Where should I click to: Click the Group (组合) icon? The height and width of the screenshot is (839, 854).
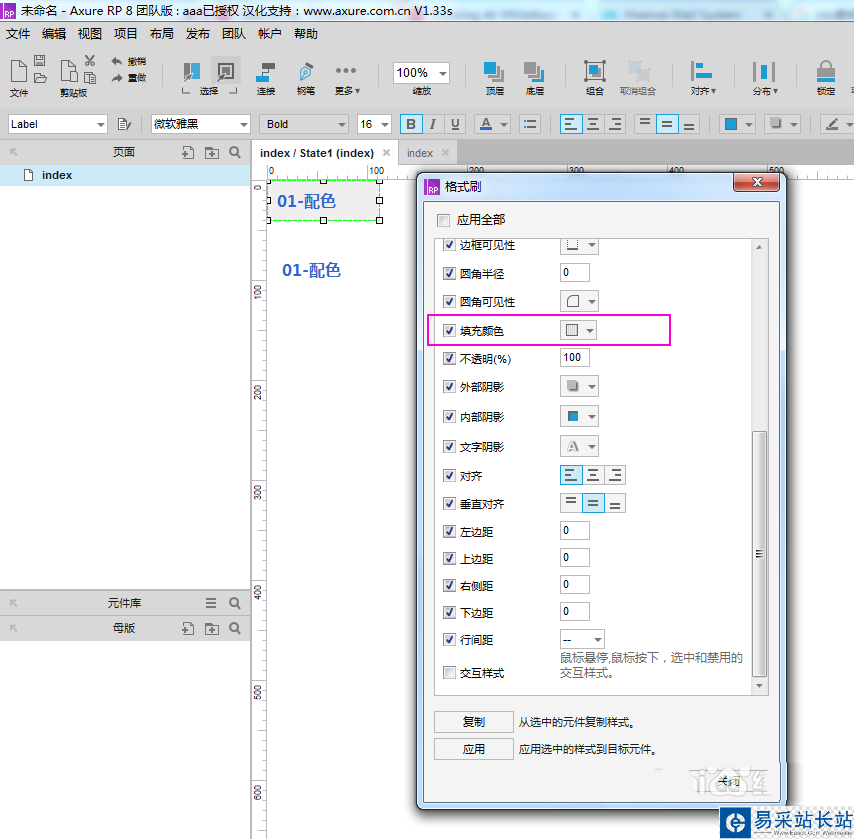(x=595, y=73)
